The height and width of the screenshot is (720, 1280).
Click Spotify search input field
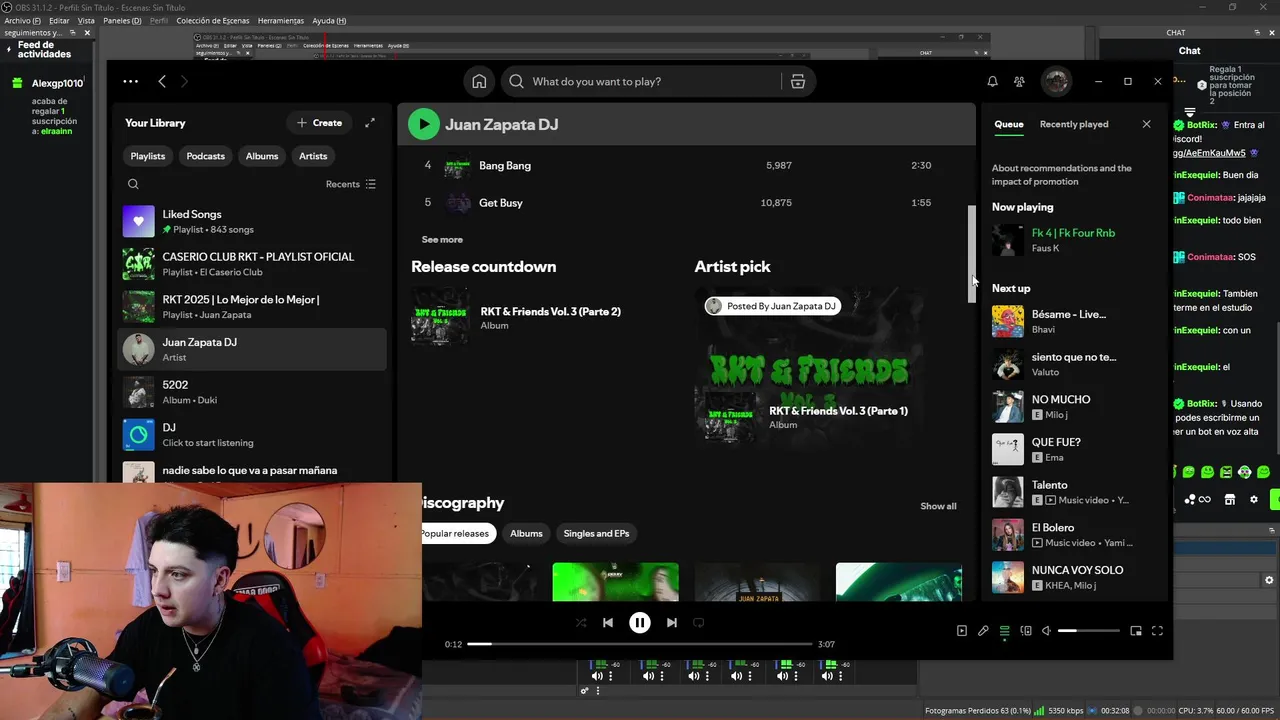point(655,82)
